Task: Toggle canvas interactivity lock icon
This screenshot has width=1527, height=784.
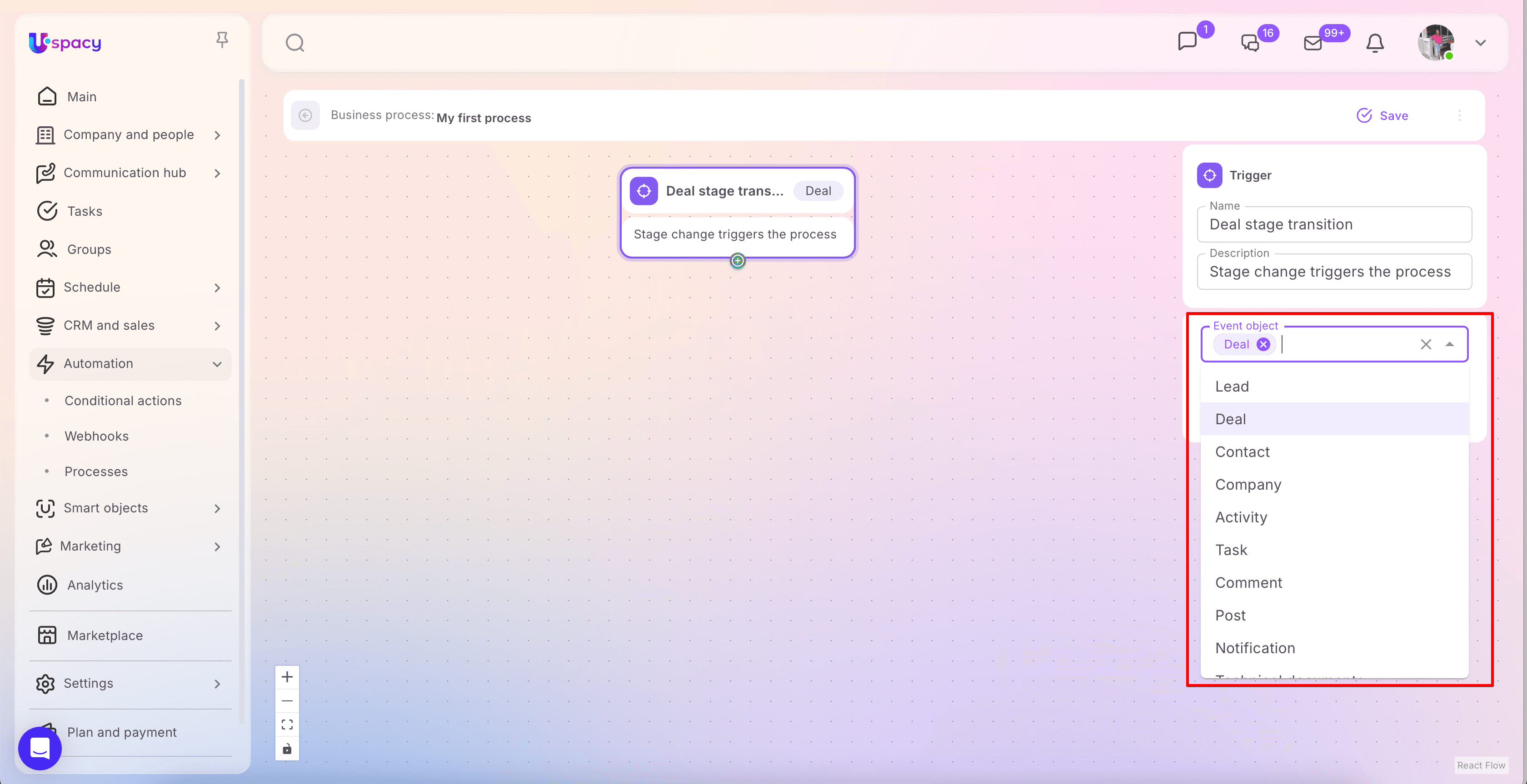Action: tap(287, 749)
